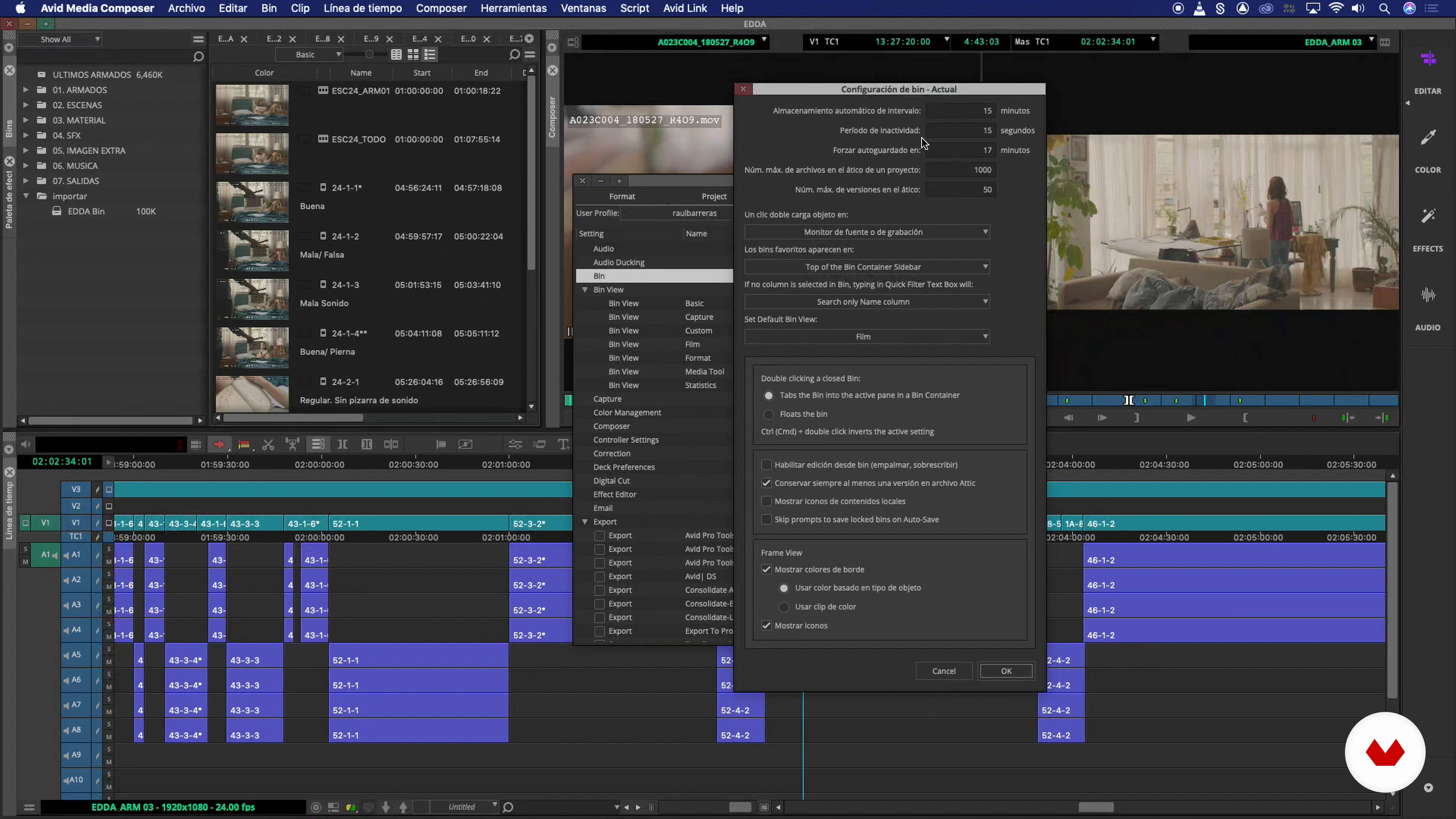The width and height of the screenshot is (1456, 819).
Task: Select 'Color Management' setting row
Action: (627, 413)
